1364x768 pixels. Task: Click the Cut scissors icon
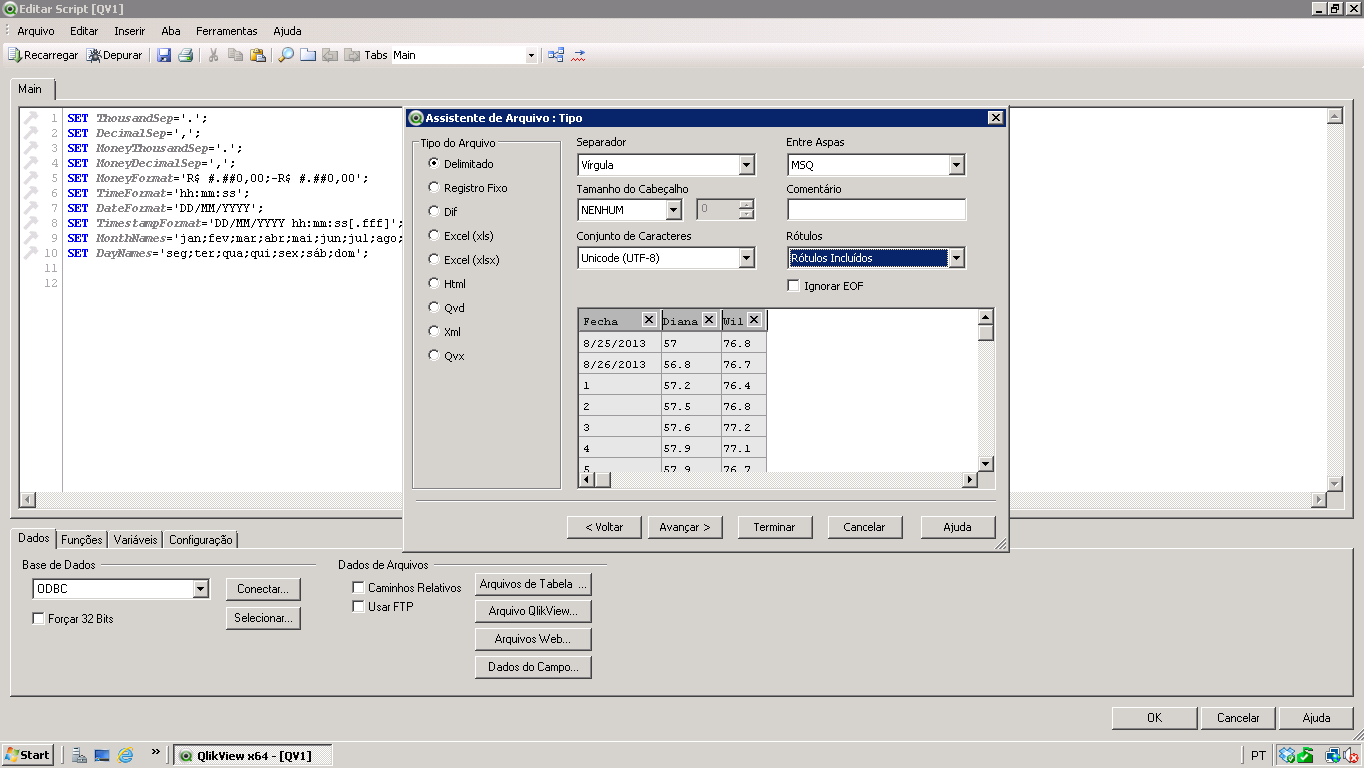pos(213,55)
